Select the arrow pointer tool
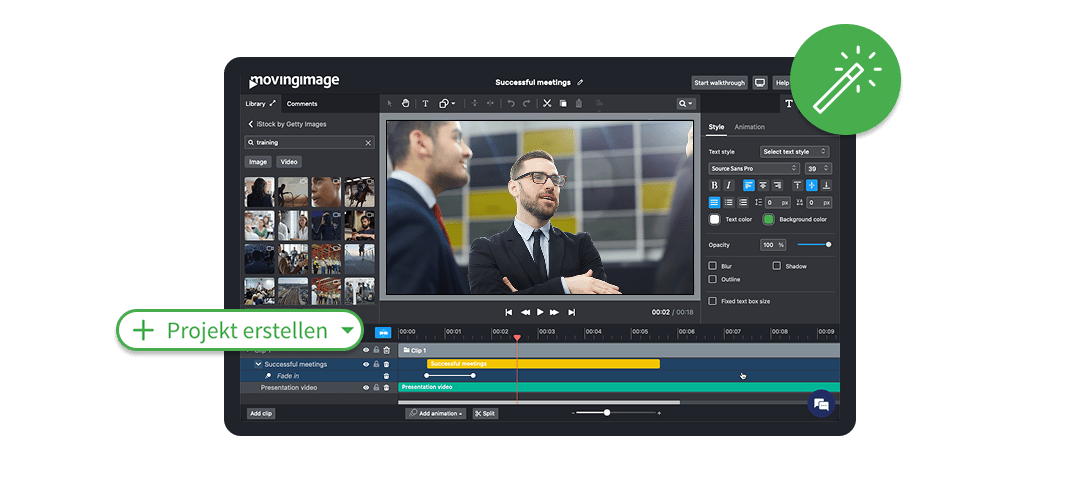Image resolution: width=1080 pixels, height=492 pixels. (x=390, y=103)
